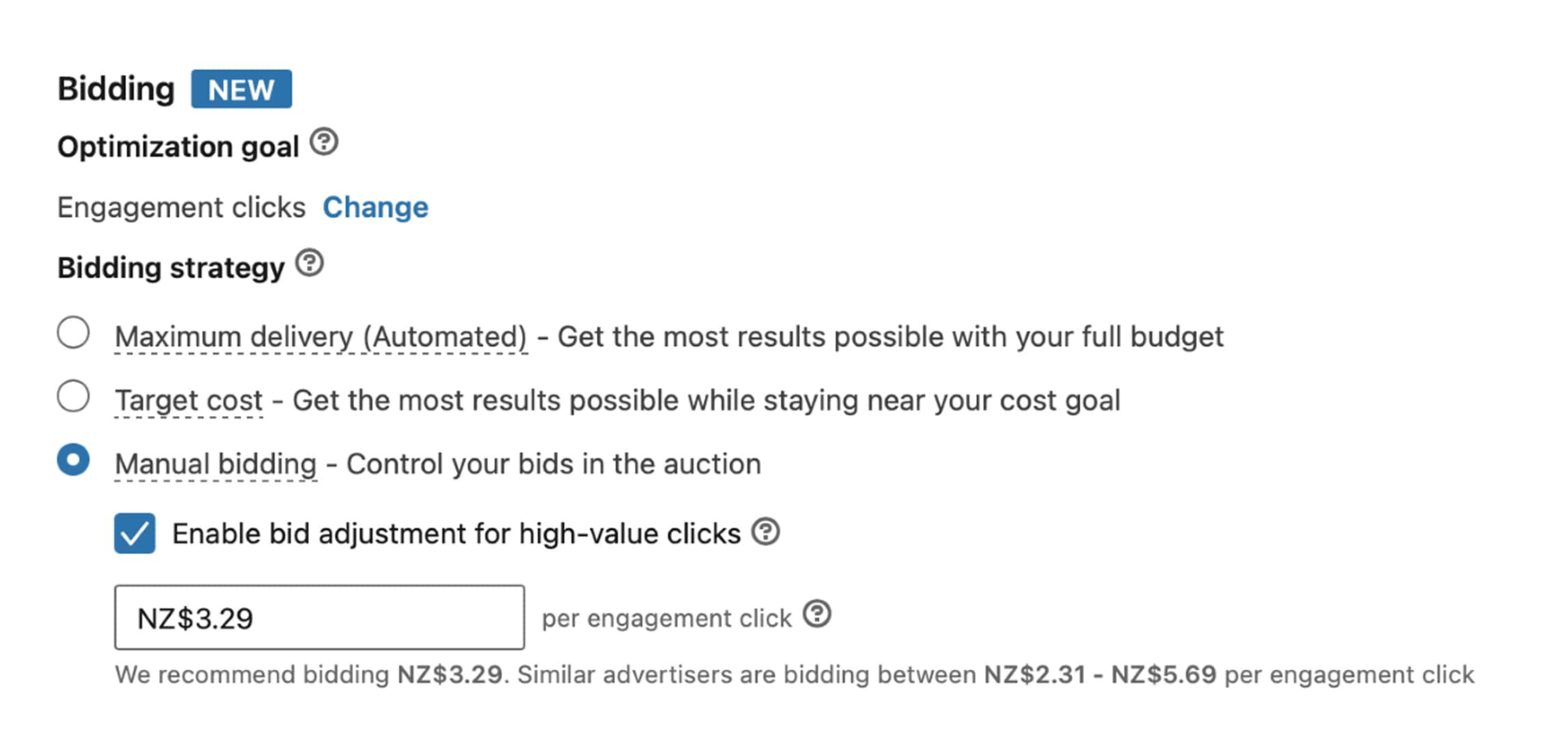
Task: Click the Bidding strategy question mark icon
Action: click(x=309, y=264)
